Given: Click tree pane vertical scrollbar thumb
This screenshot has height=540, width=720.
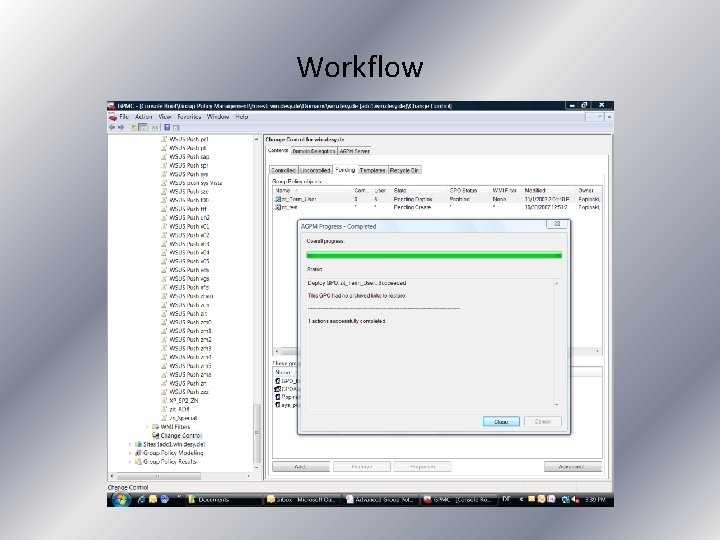Looking at the screenshot, I should click(257, 433).
